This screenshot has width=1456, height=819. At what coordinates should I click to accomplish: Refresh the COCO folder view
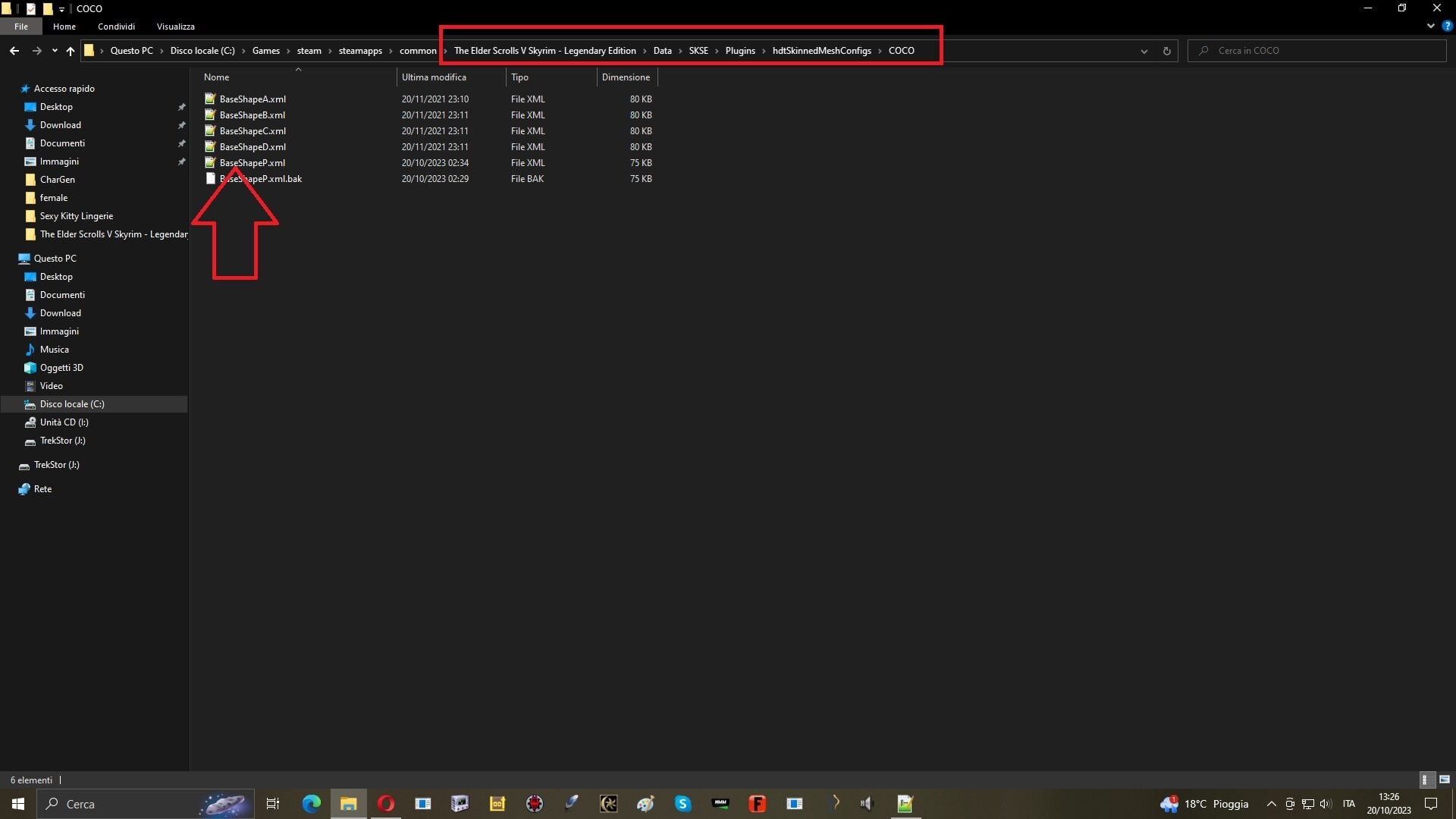click(1166, 51)
